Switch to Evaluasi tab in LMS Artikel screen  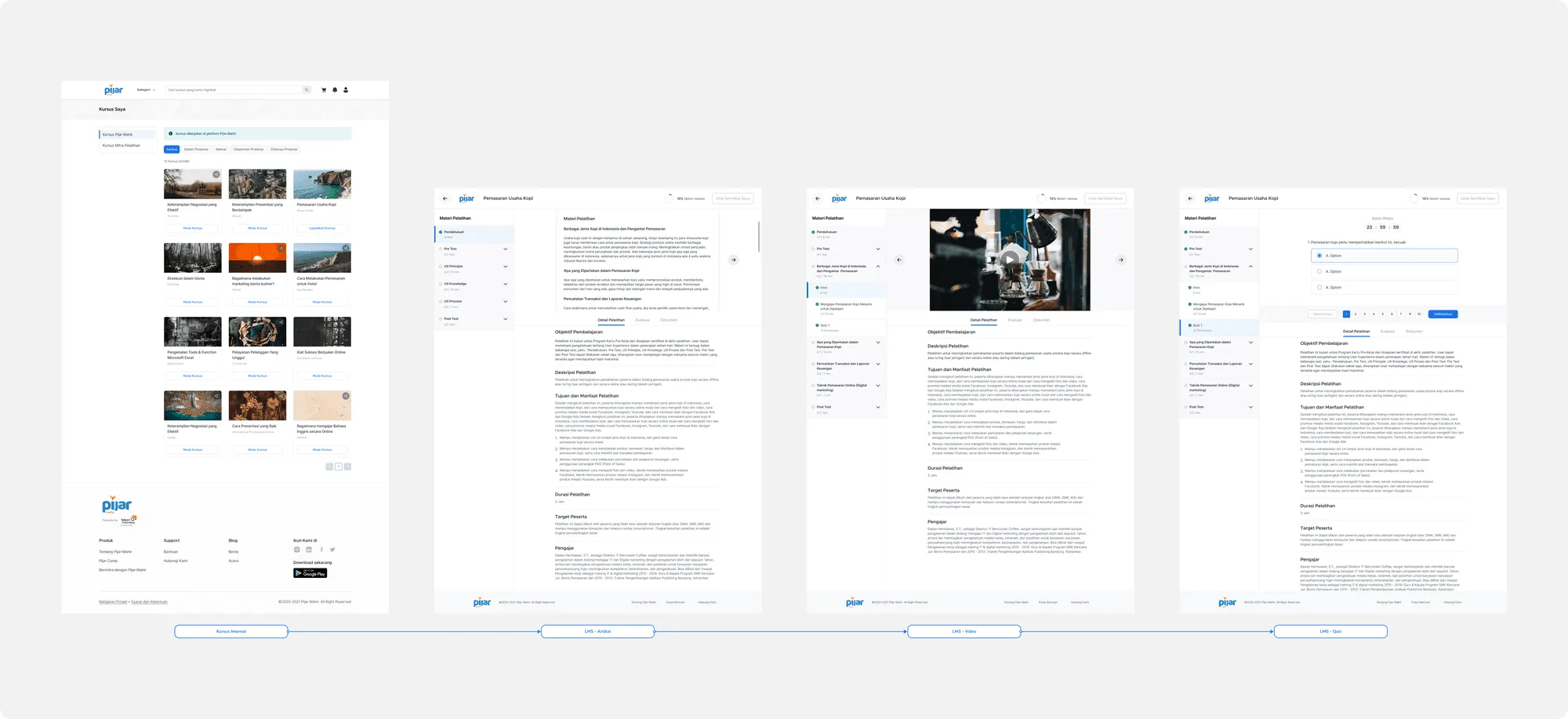(x=643, y=320)
